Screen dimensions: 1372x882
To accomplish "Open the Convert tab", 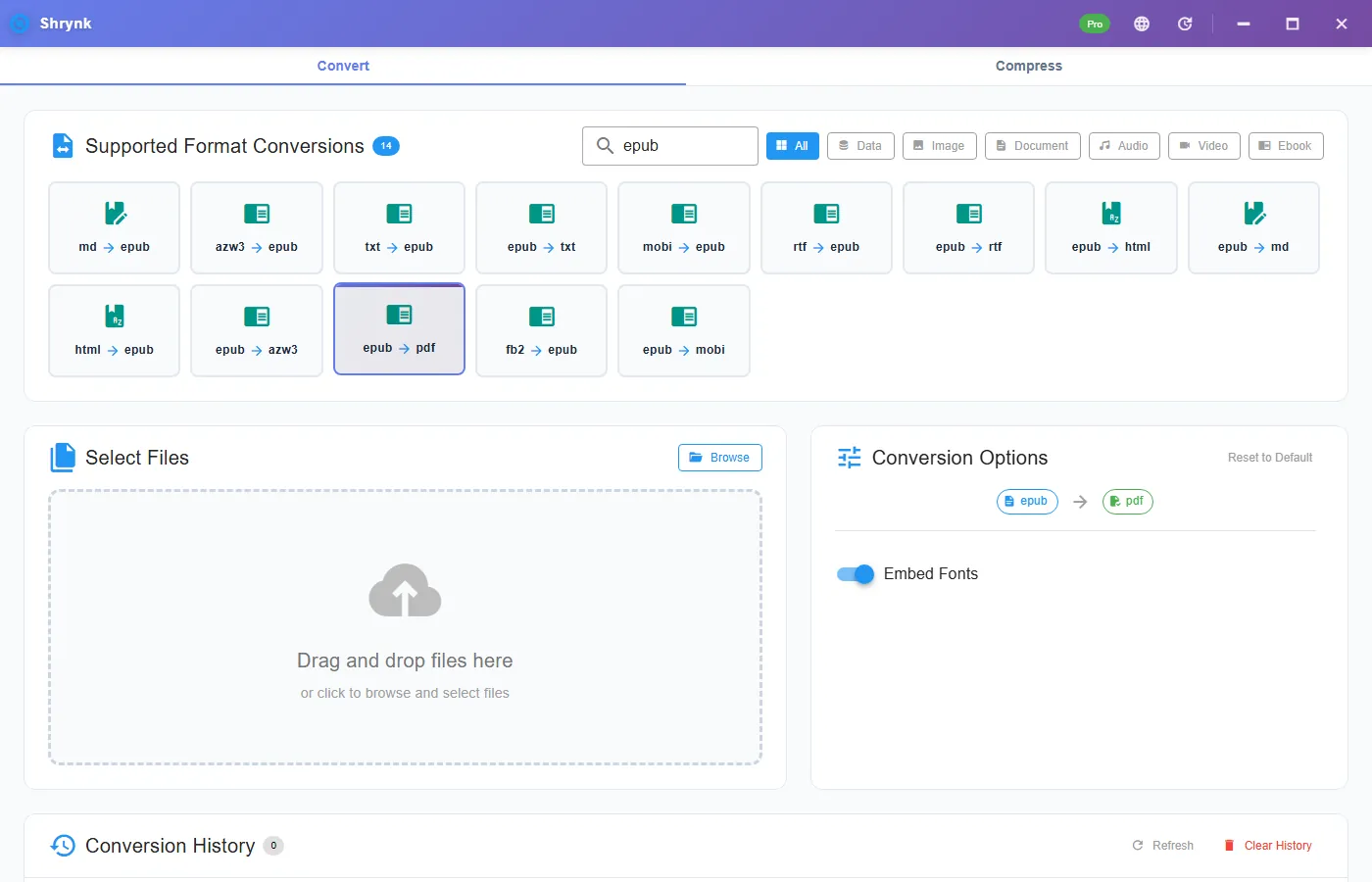I will (x=343, y=66).
